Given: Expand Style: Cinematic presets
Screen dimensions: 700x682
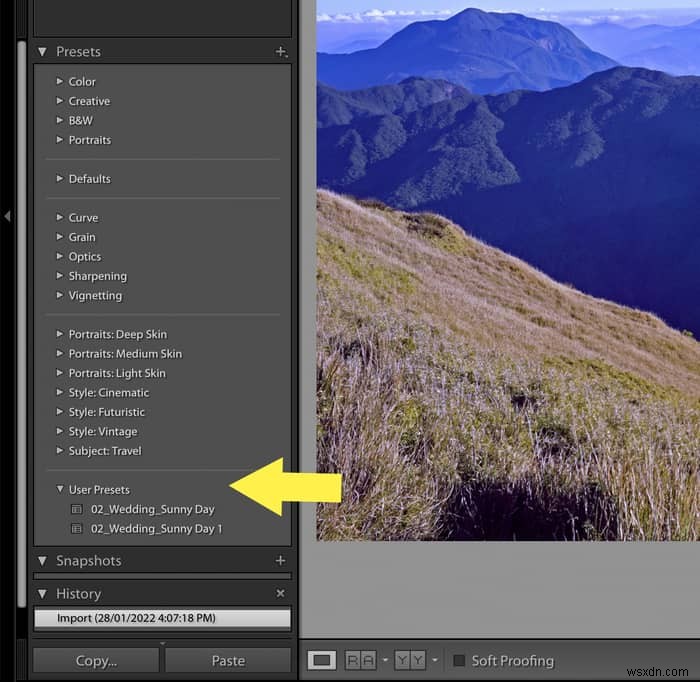Looking at the screenshot, I should point(59,392).
